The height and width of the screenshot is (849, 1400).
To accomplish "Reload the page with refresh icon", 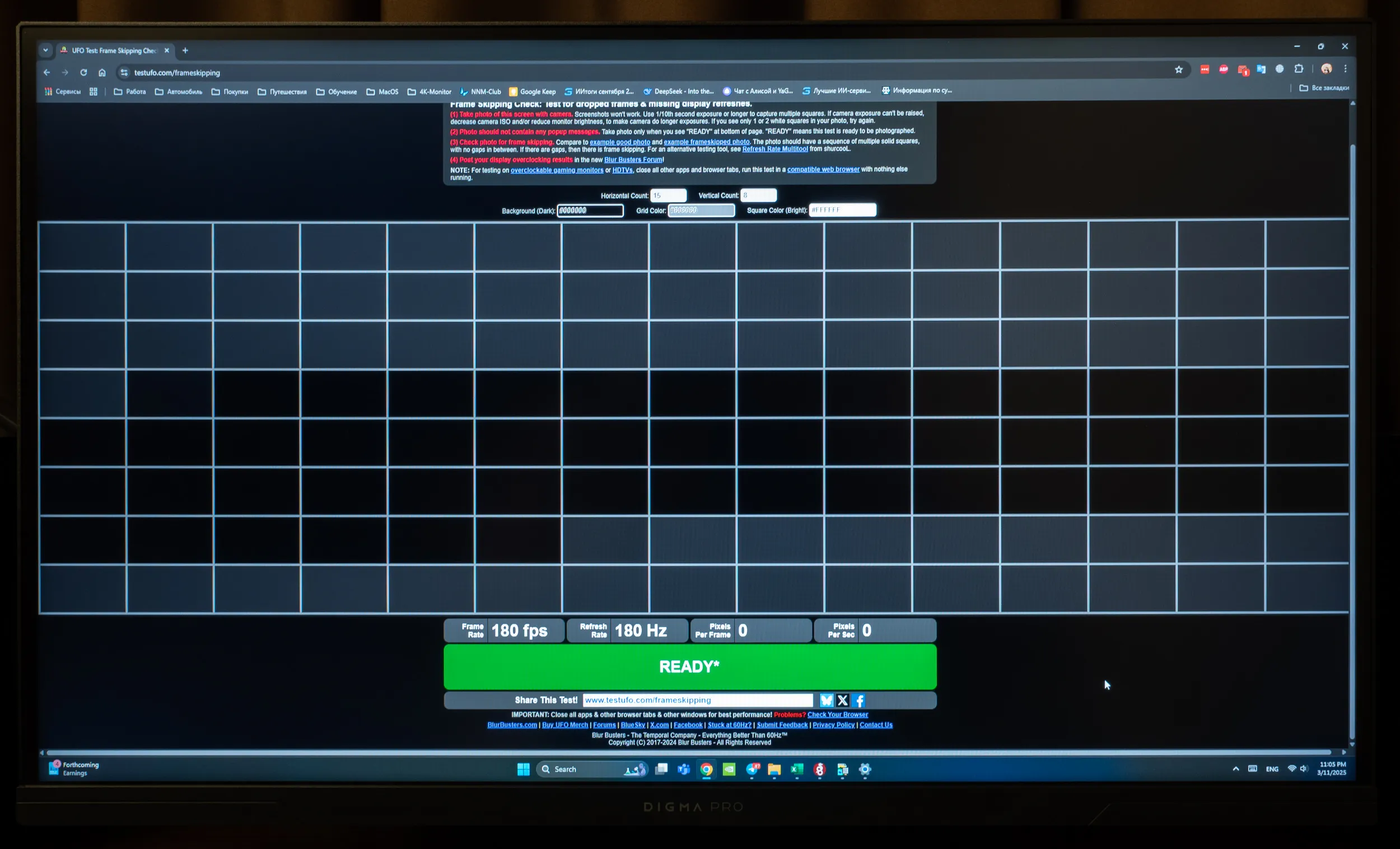I will (x=83, y=73).
